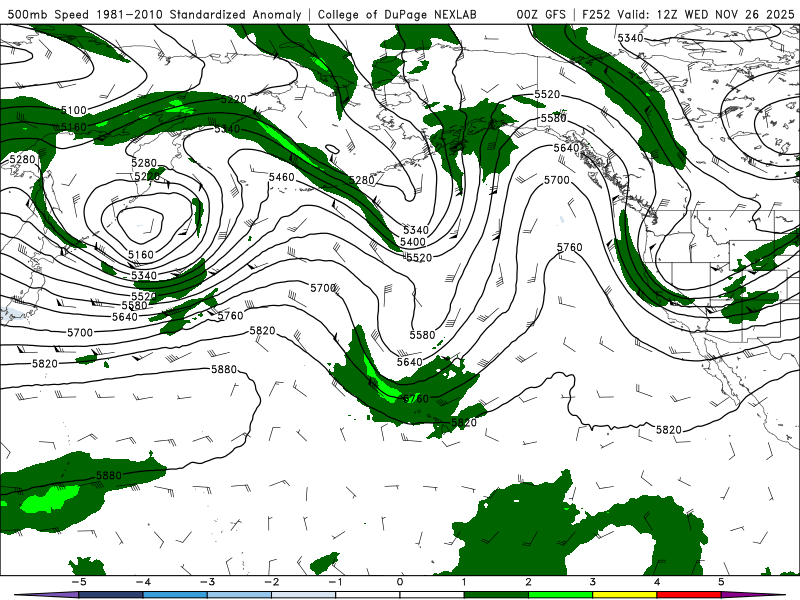Click the '5460' contour label

[282, 177]
